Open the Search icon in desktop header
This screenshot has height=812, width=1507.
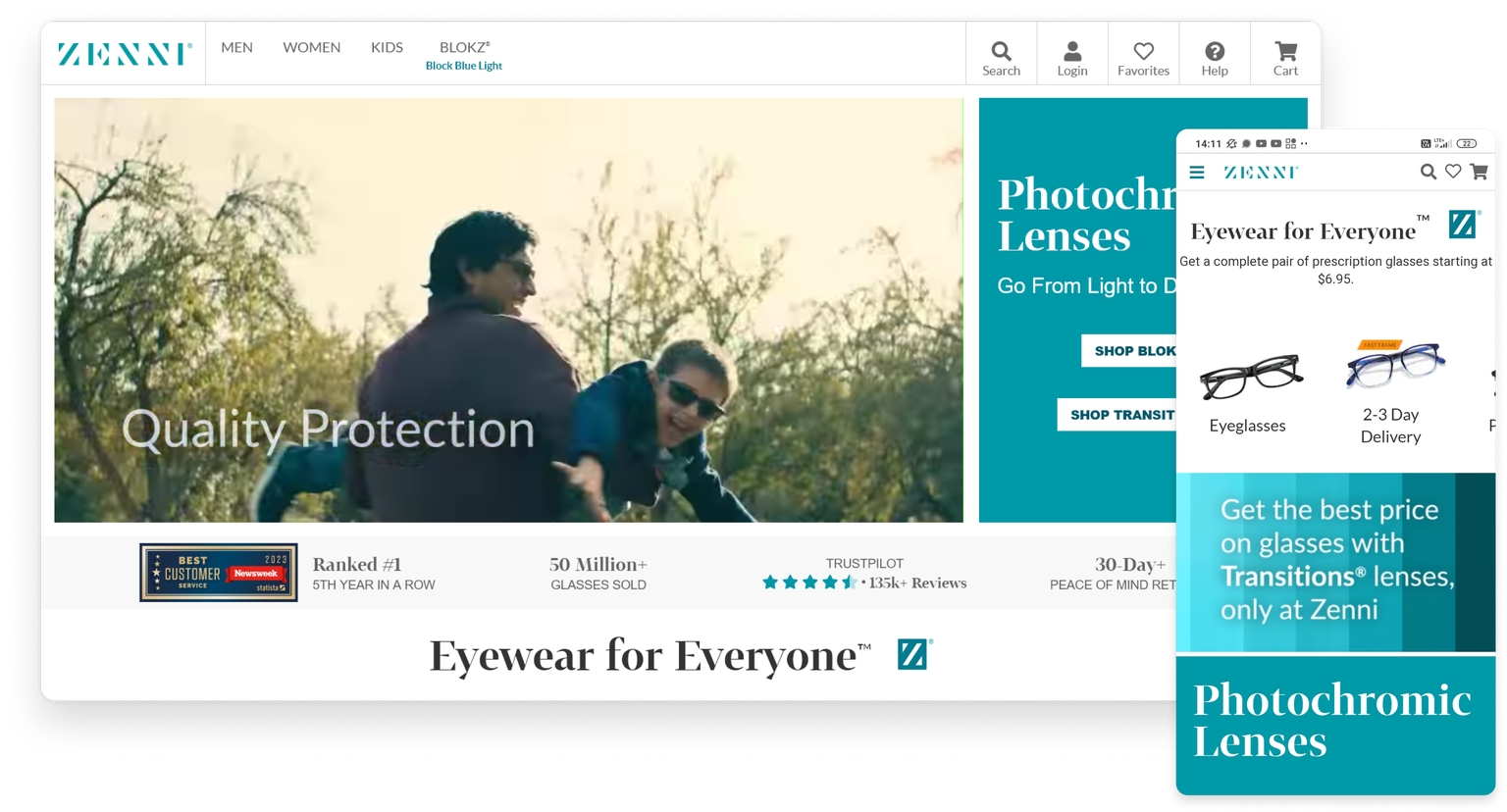(x=1001, y=58)
